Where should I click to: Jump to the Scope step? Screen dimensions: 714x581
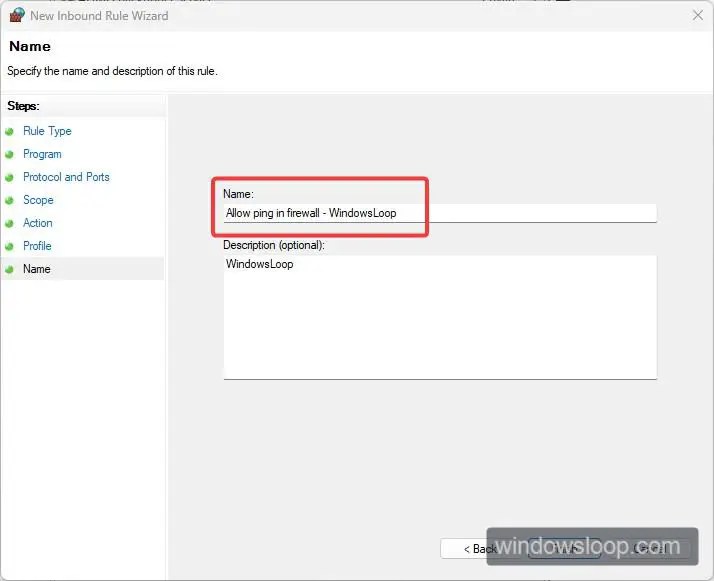coord(38,200)
